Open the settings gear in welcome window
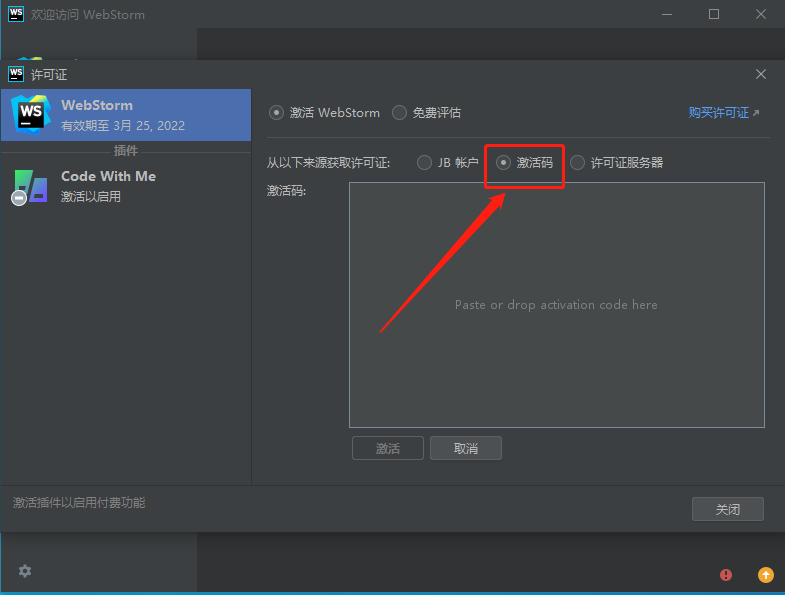This screenshot has height=595, width=785. tap(25, 570)
